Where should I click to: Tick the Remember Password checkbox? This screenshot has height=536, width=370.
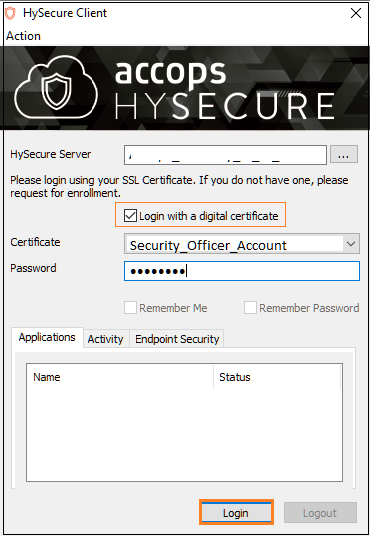pos(250,308)
